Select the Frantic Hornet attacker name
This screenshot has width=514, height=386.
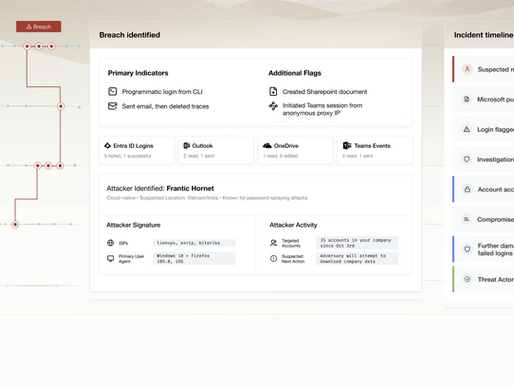(190, 188)
